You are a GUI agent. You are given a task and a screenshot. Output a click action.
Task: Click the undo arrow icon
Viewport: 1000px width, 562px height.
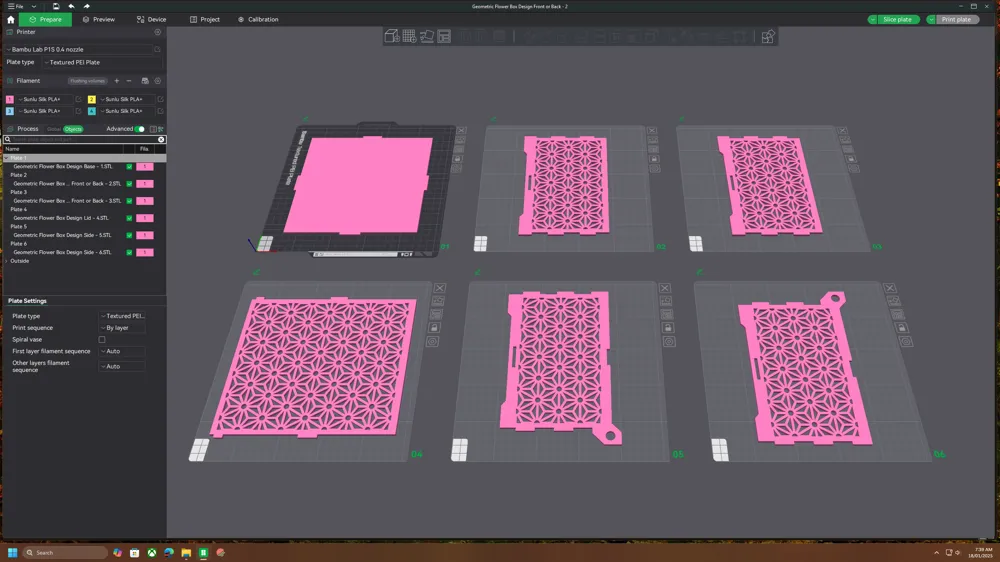71,6
